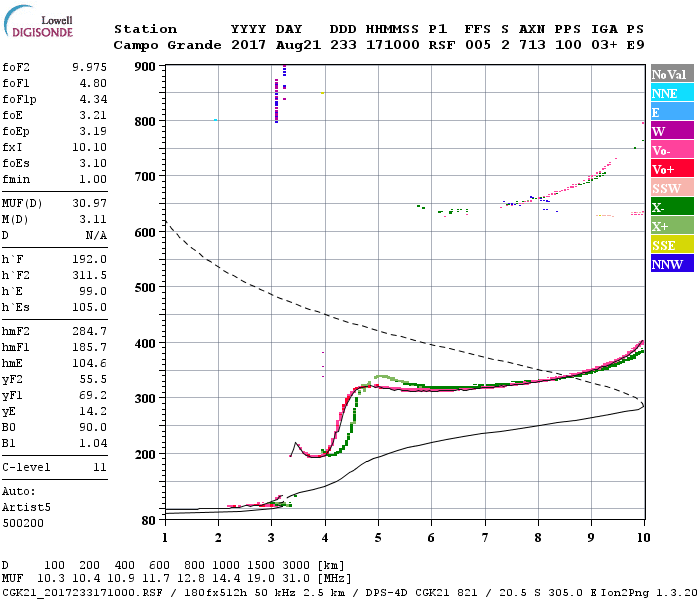Click the hmF2 value 284.7
The width and height of the screenshot is (700, 600).
click(x=90, y=331)
